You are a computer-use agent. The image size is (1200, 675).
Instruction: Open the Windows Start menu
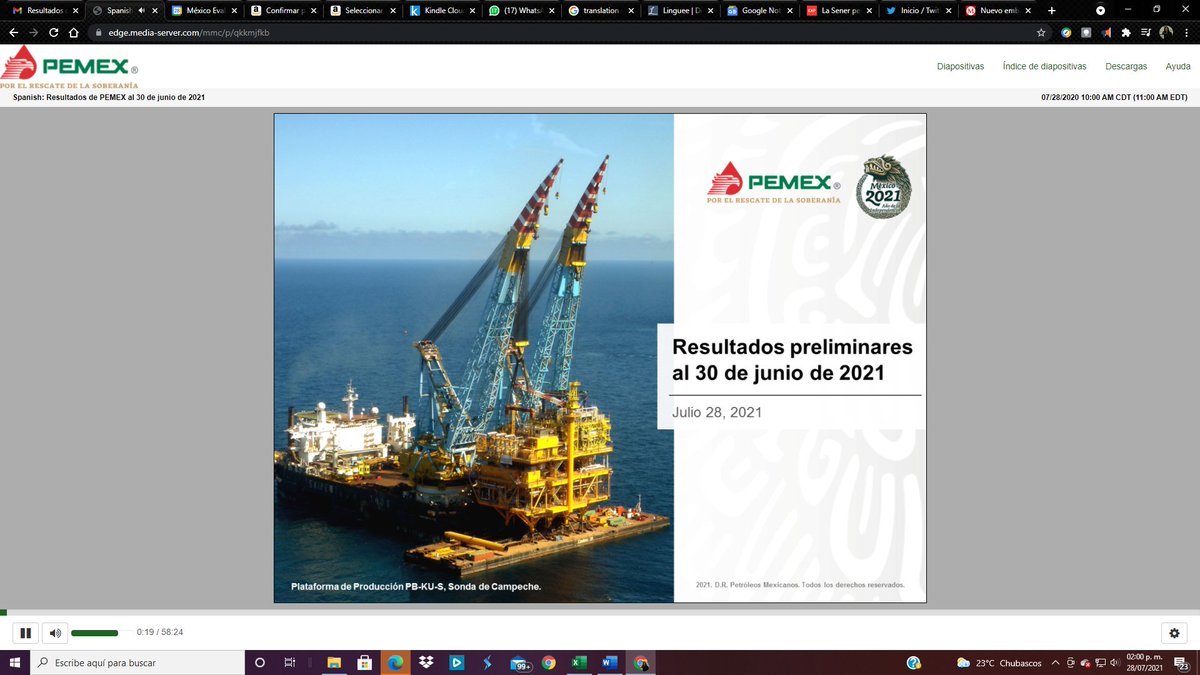coord(15,662)
